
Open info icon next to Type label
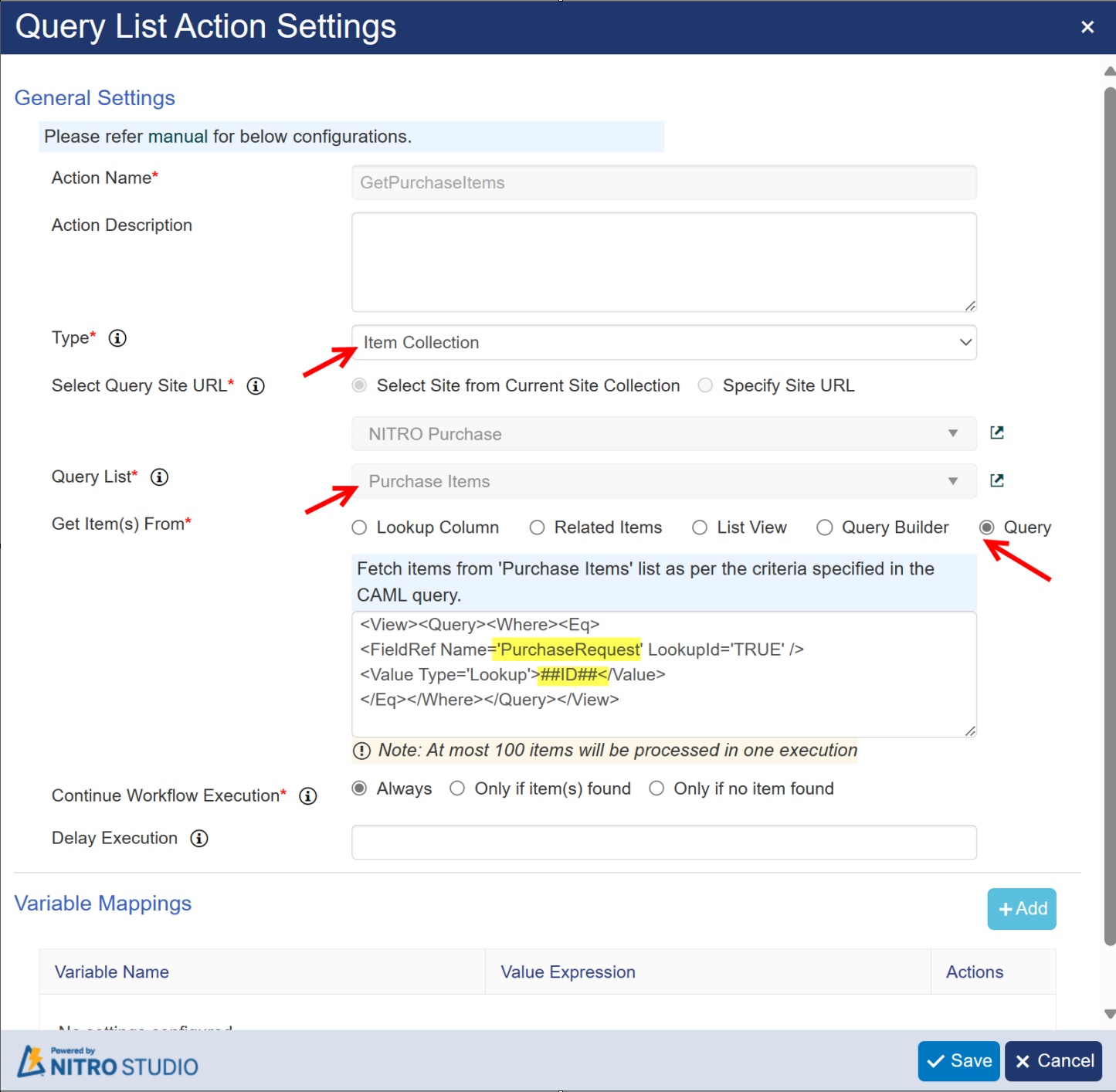coord(117,338)
